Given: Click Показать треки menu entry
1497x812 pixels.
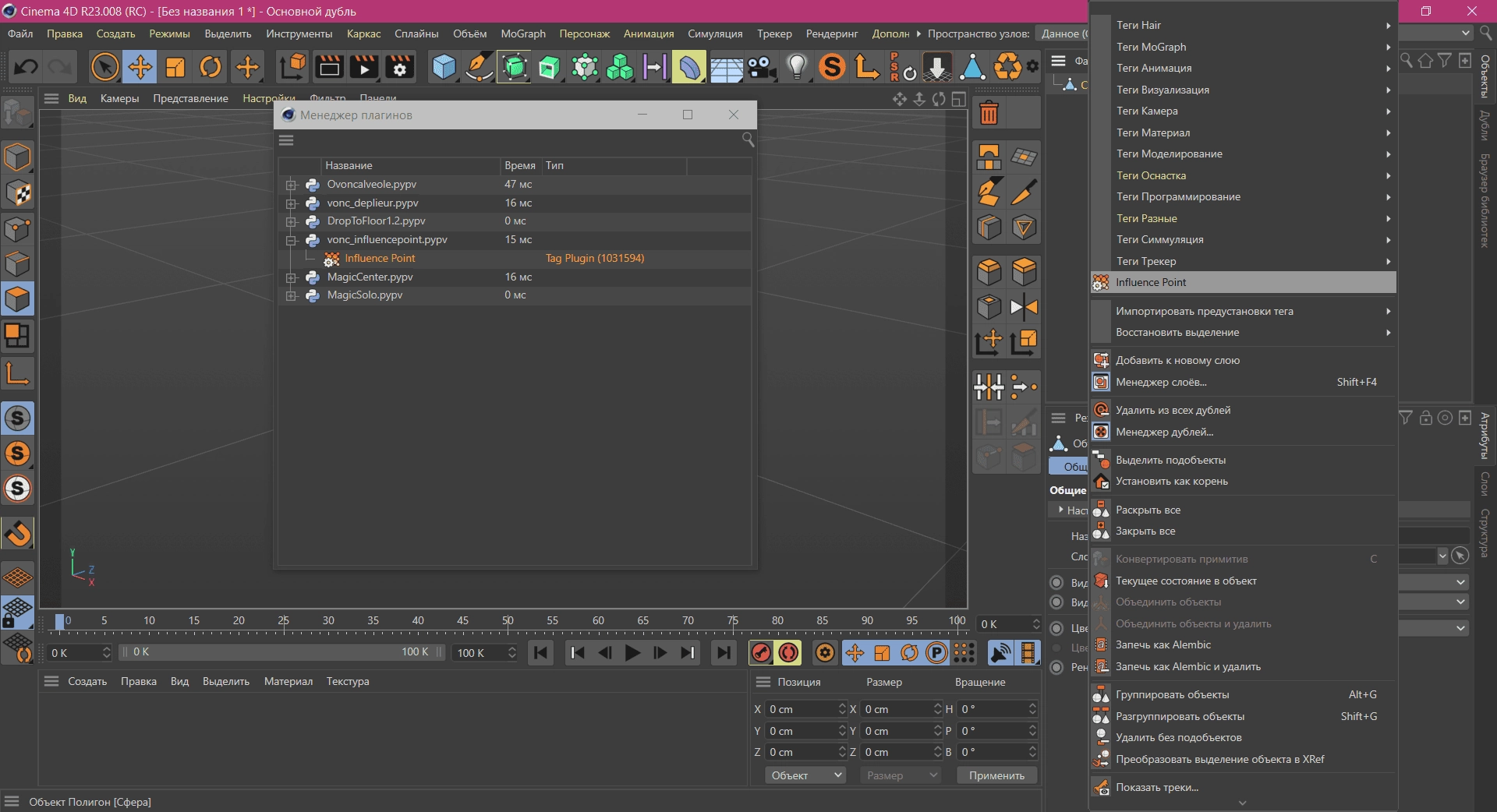Looking at the screenshot, I should [1244, 787].
